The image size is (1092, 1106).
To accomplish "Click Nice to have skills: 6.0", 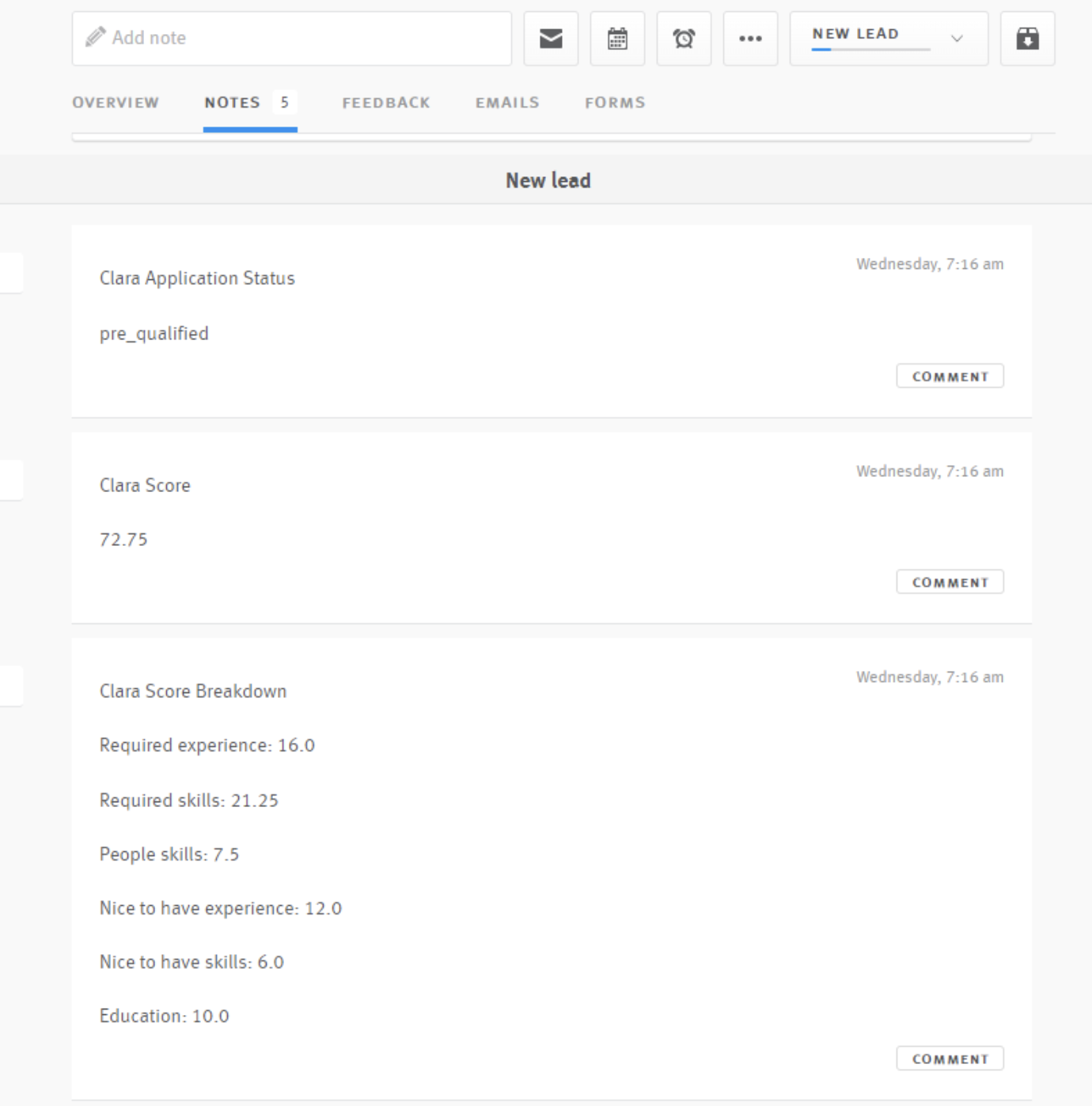I will [x=191, y=962].
